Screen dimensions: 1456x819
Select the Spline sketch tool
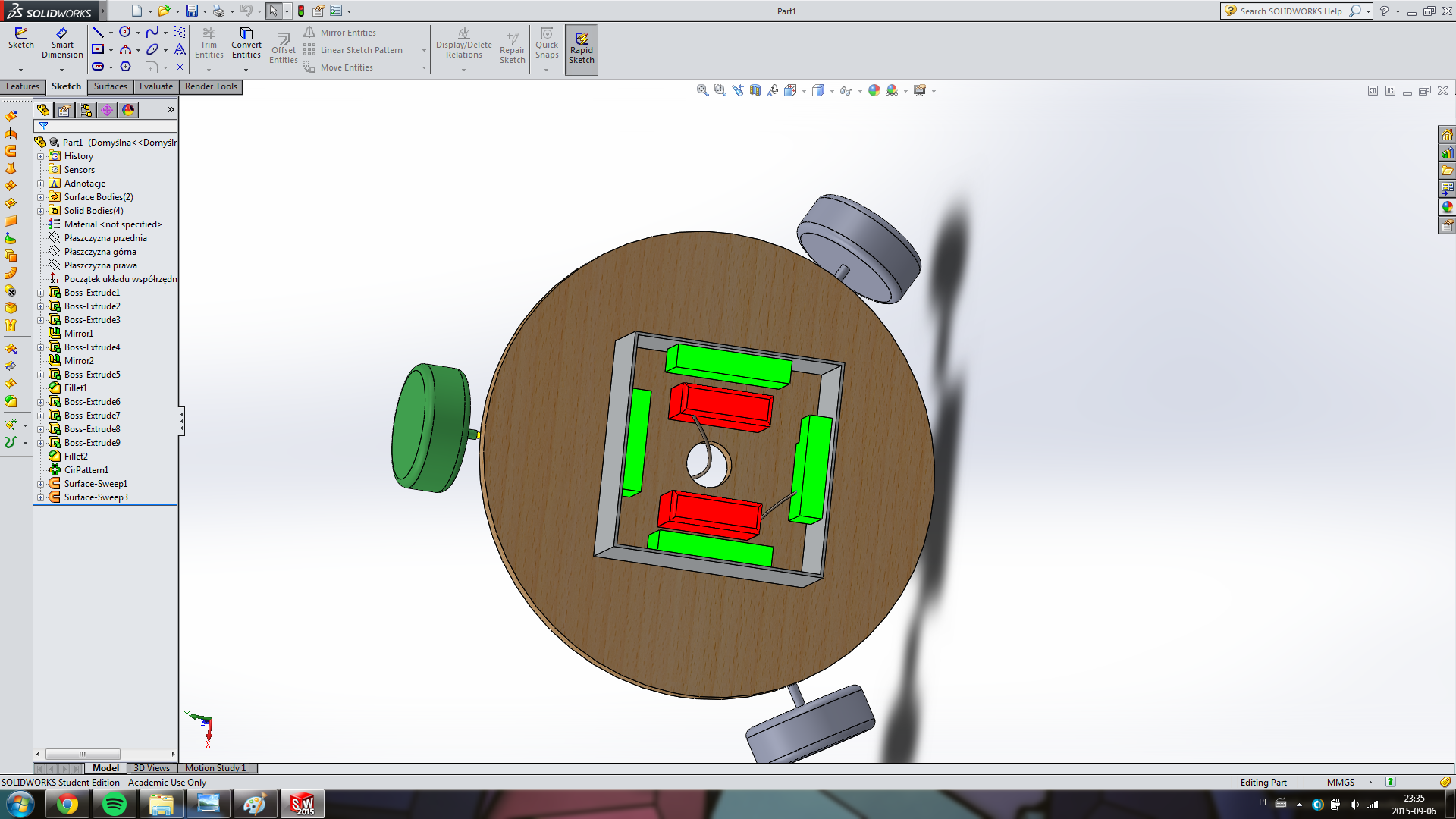152,32
